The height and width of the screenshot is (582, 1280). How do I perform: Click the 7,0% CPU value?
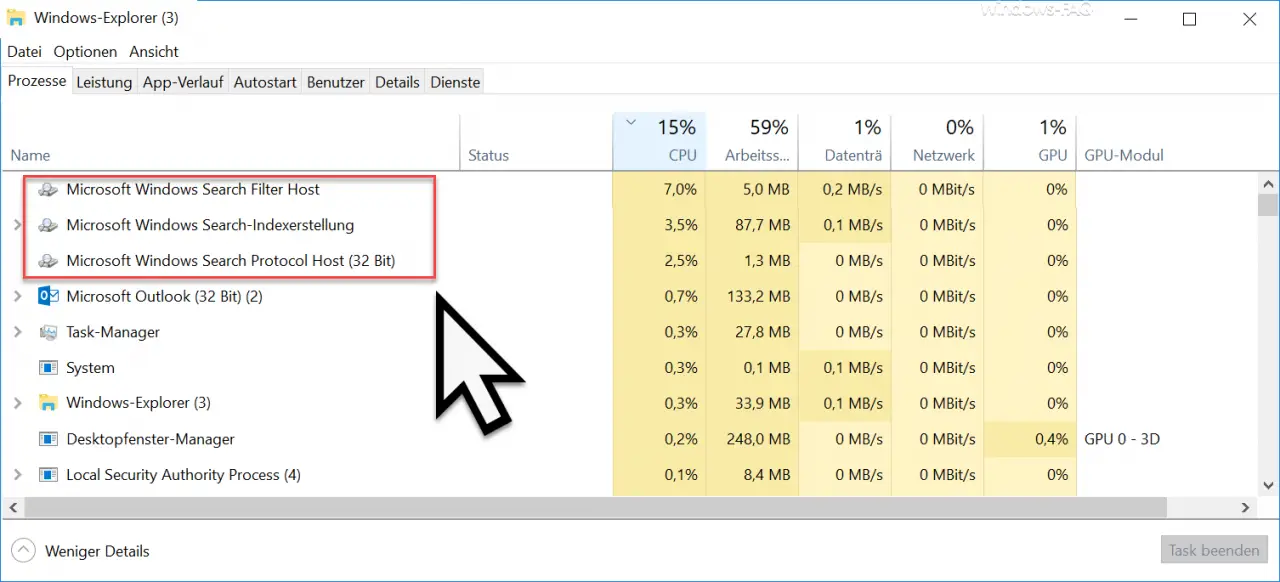[x=680, y=189]
